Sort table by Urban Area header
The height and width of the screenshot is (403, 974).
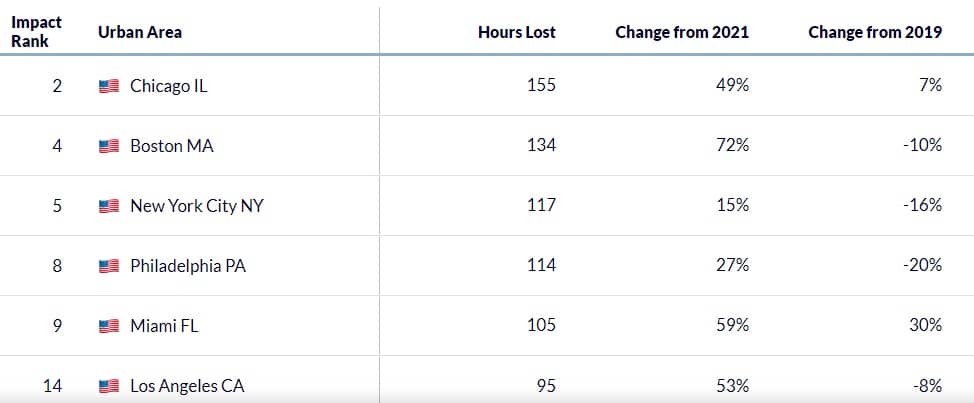[140, 32]
